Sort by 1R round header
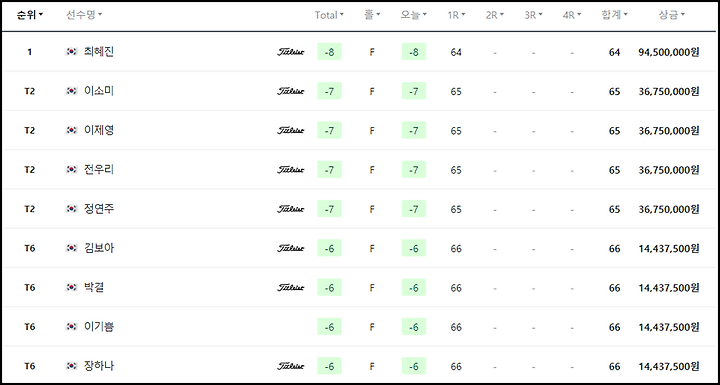This screenshot has width=720, height=385. [x=456, y=15]
